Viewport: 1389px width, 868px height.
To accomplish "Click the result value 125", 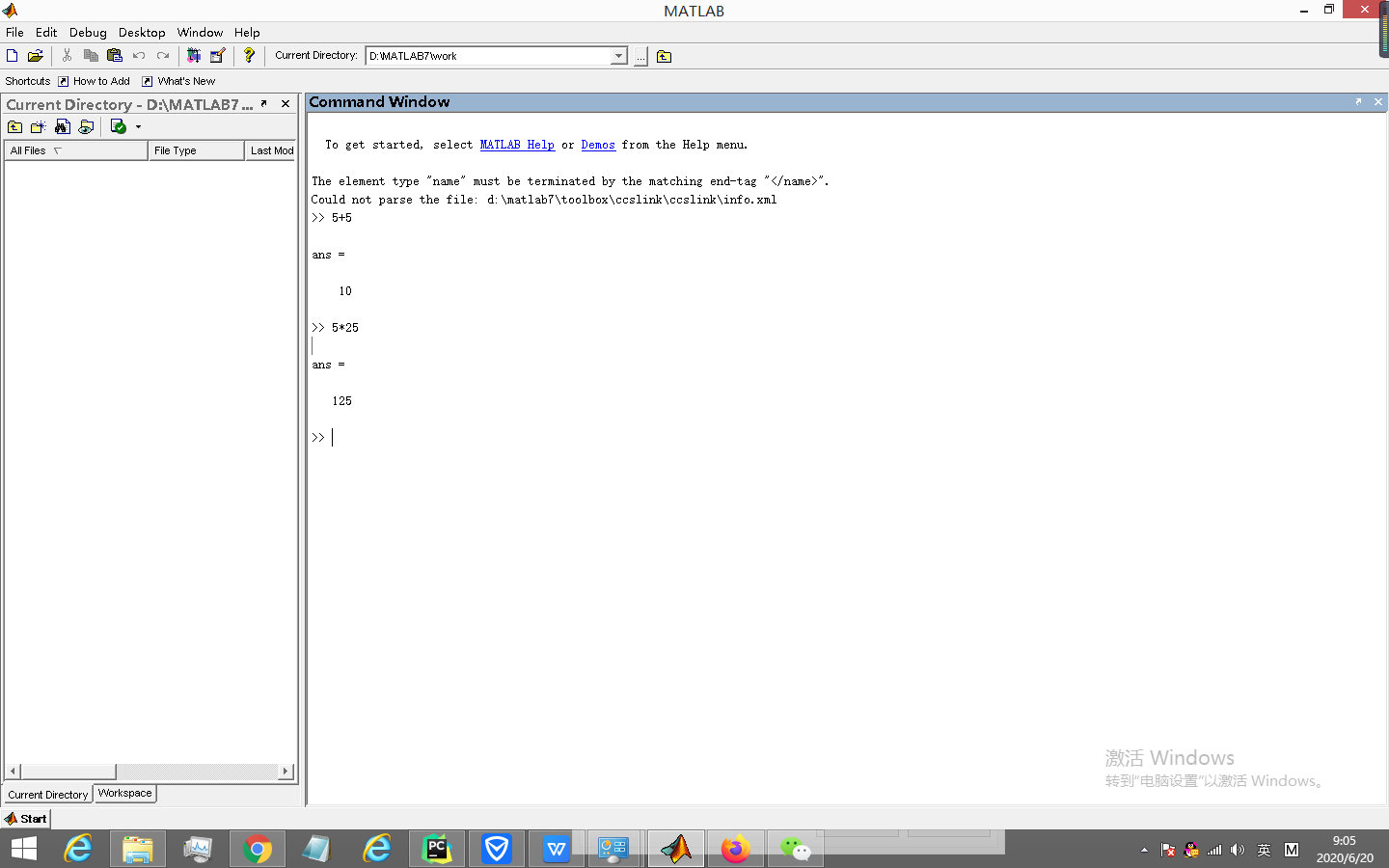I will pos(341,401).
